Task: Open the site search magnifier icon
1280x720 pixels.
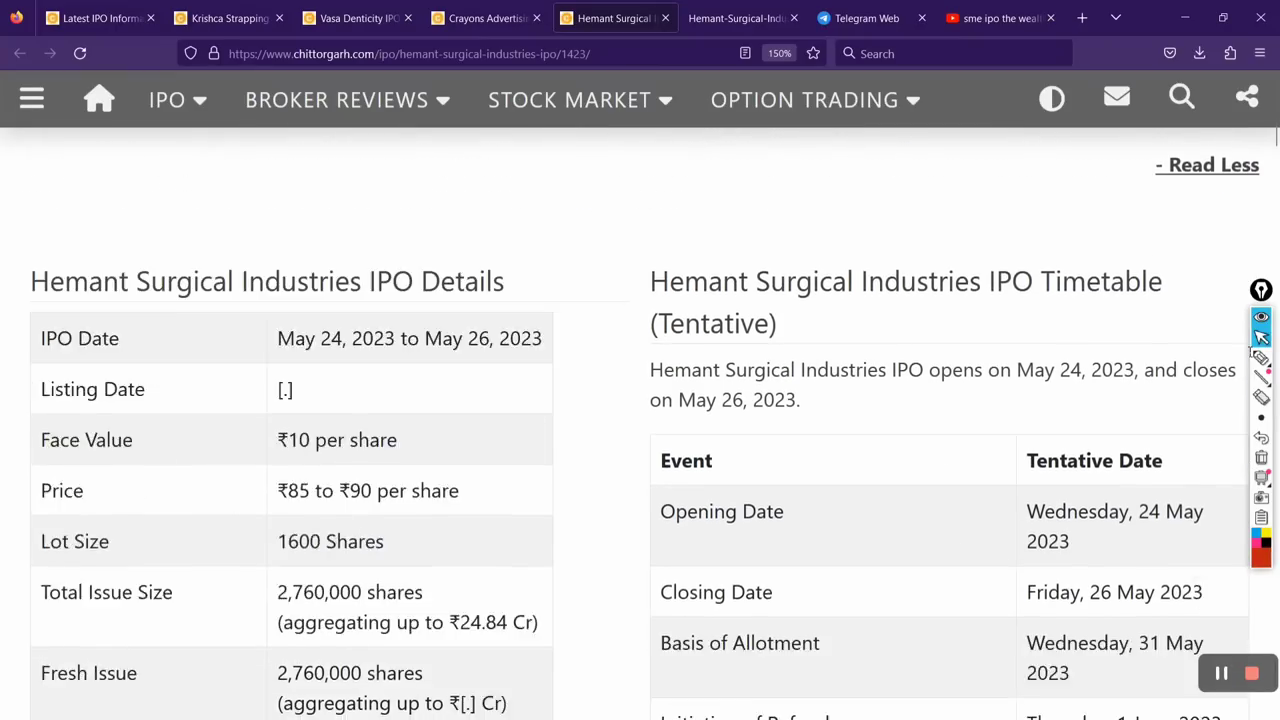Action: tap(1182, 97)
